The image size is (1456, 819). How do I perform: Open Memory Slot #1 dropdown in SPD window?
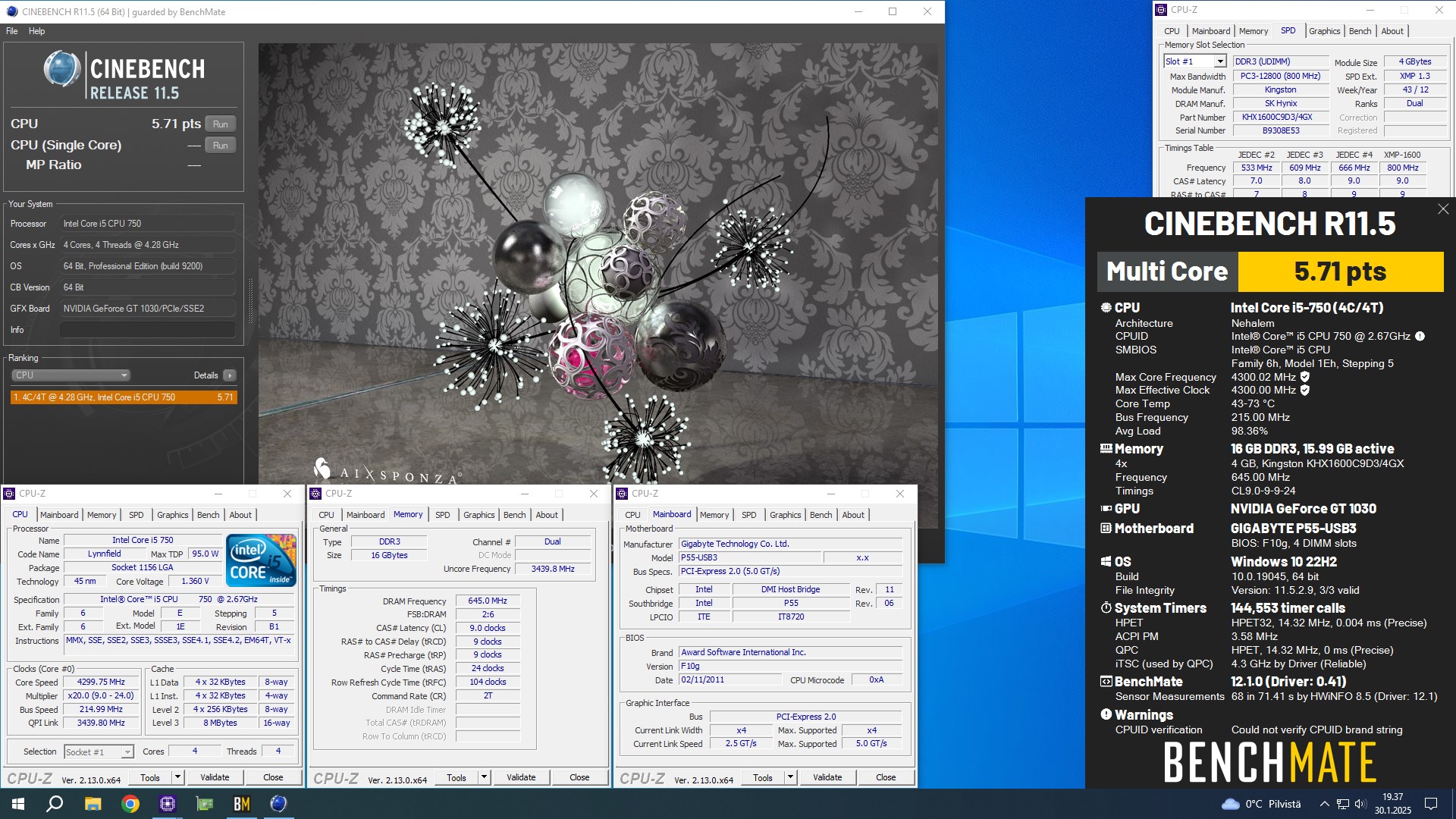1219,61
